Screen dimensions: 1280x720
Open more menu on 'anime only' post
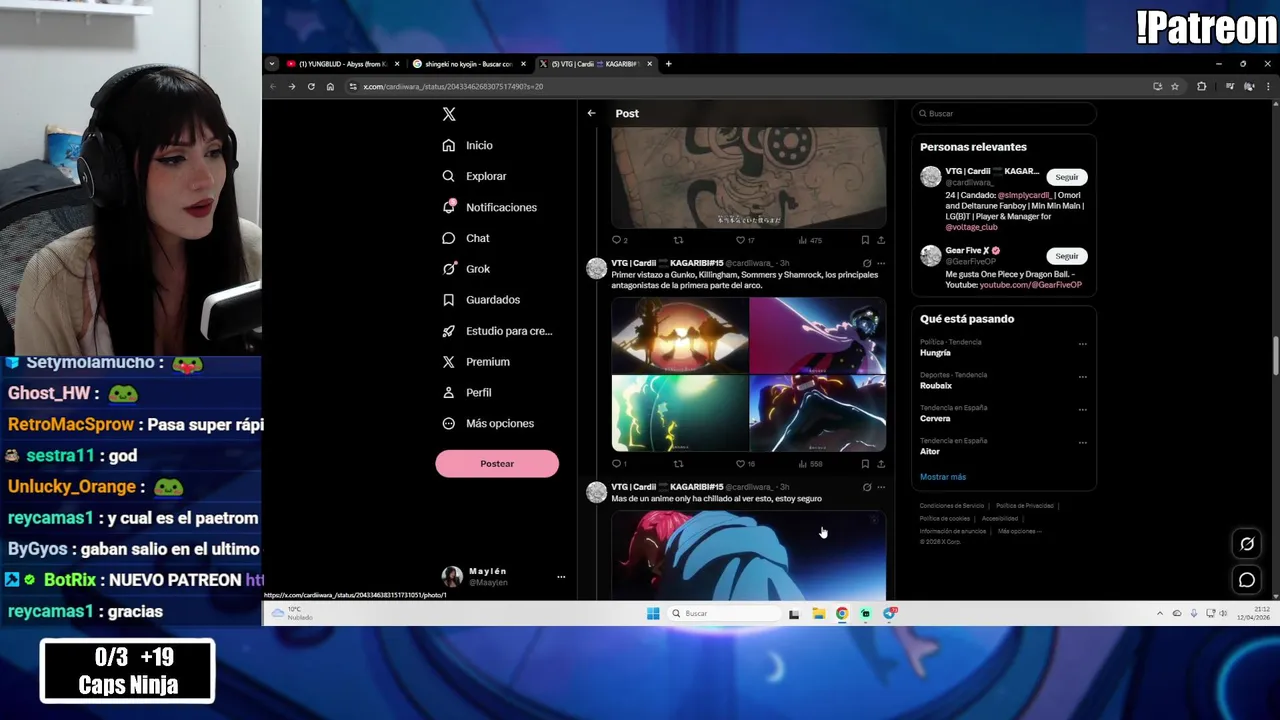[x=881, y=487]
